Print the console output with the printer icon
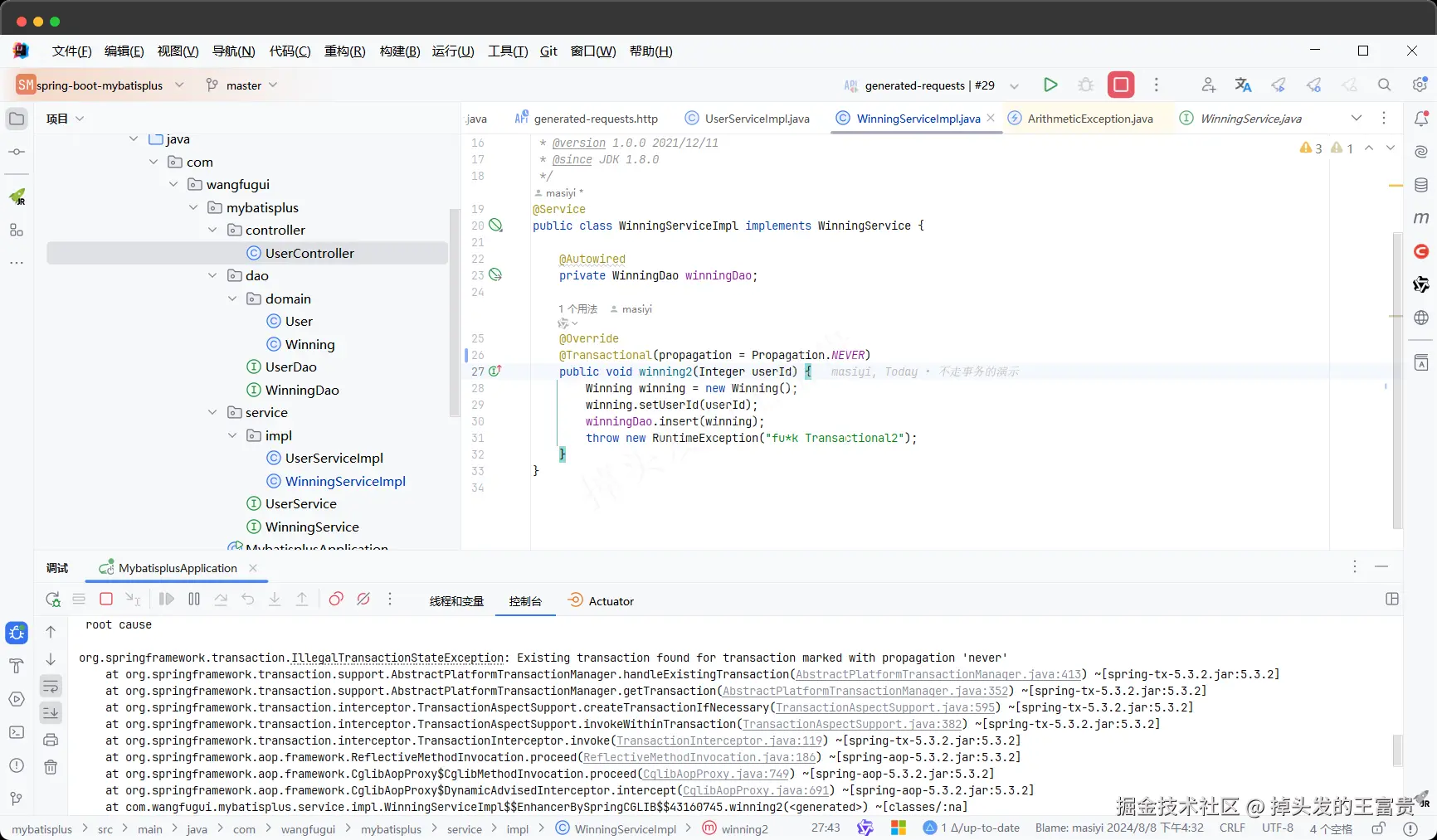 (x=51, y=740)
